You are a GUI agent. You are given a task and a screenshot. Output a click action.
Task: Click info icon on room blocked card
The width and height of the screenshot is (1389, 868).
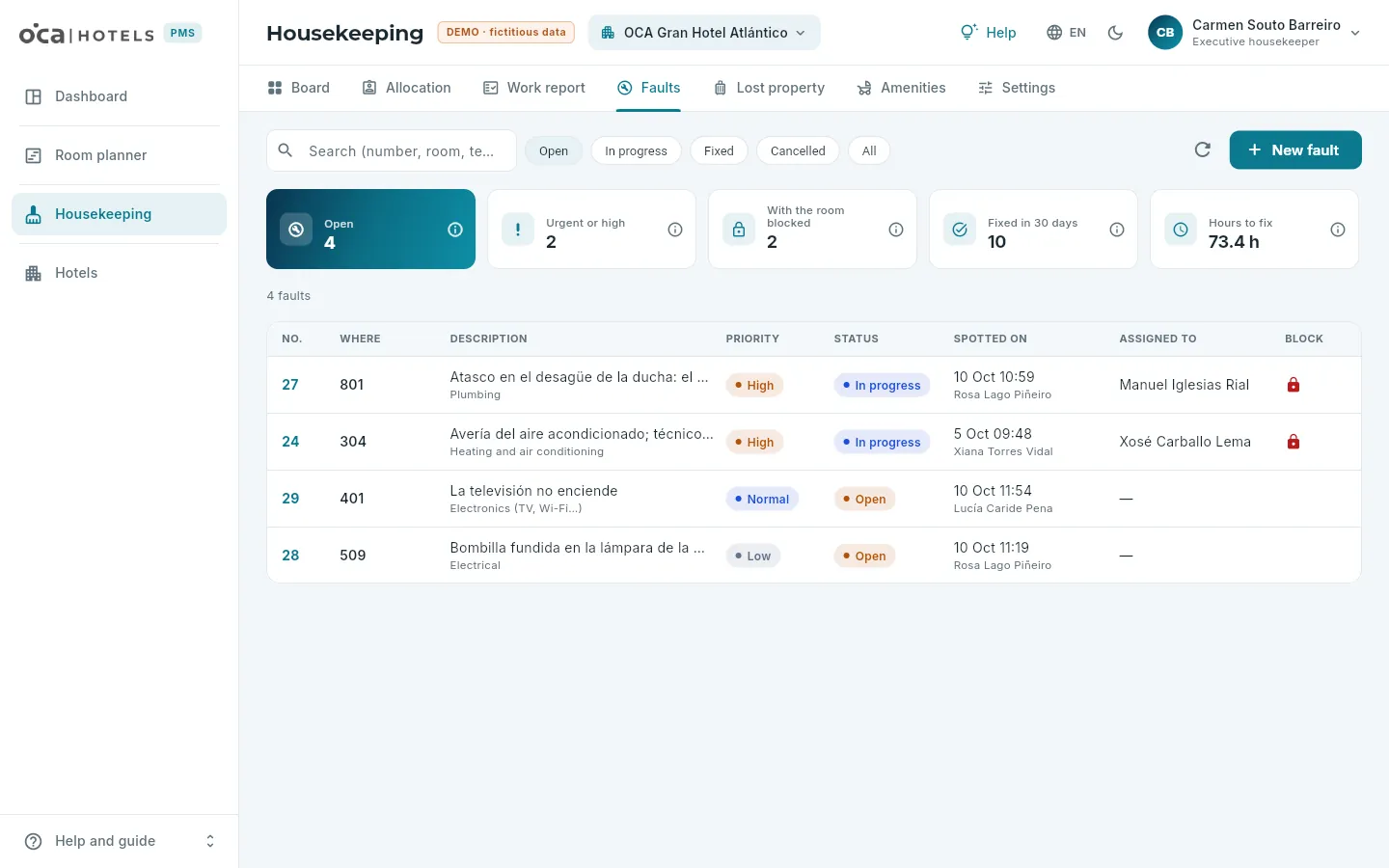point(896,230)
